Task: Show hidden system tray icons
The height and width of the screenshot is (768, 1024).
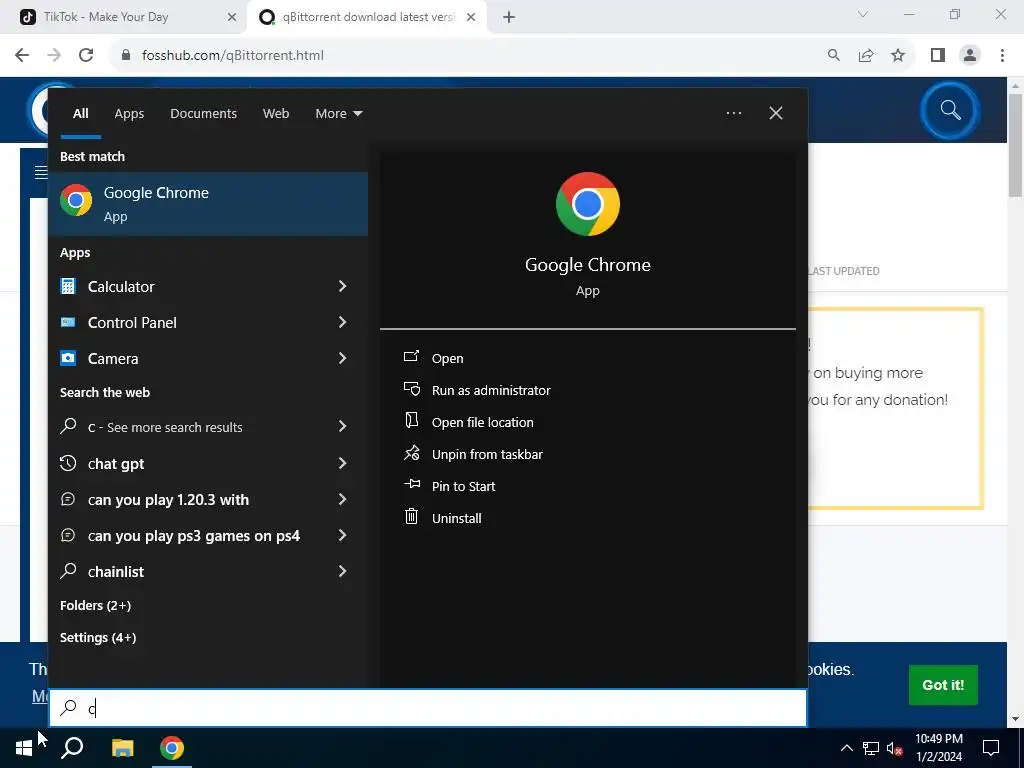Action: point(846,748)
